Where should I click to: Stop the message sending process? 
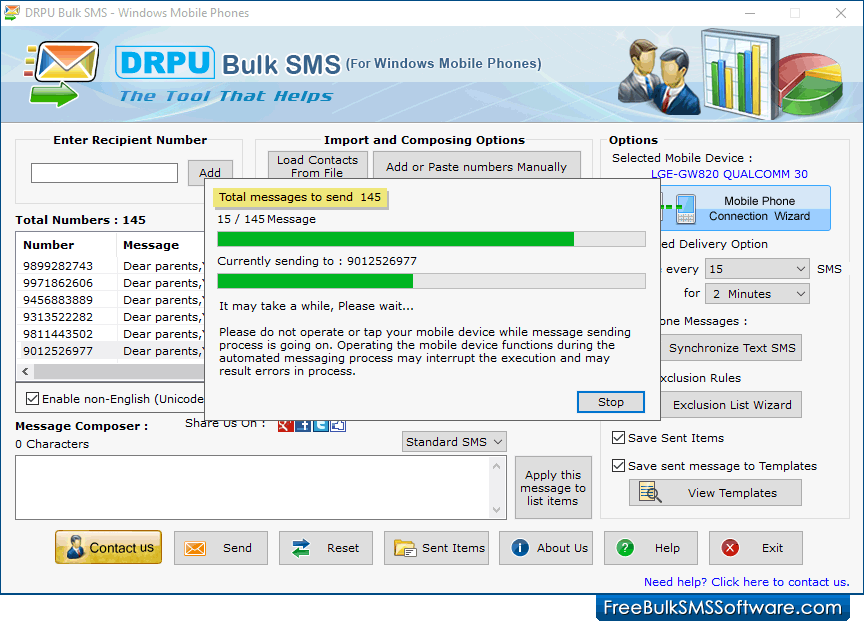point(611,402)
